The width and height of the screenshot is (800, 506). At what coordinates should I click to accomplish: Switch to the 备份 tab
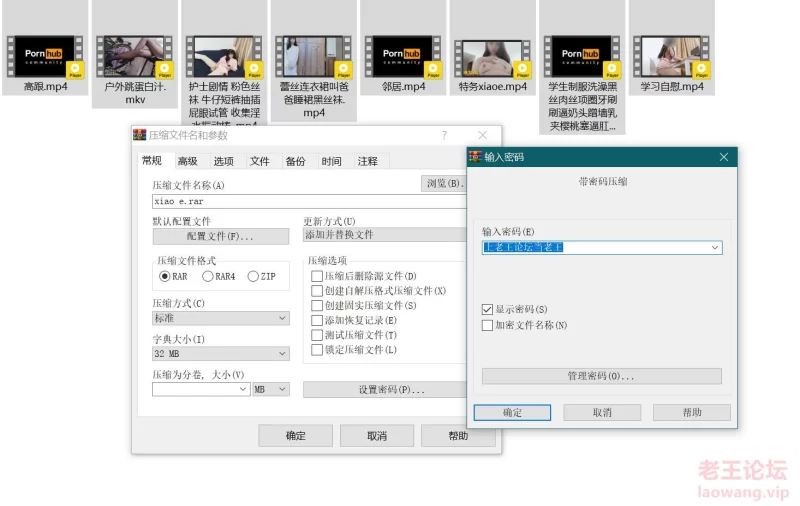295,161
